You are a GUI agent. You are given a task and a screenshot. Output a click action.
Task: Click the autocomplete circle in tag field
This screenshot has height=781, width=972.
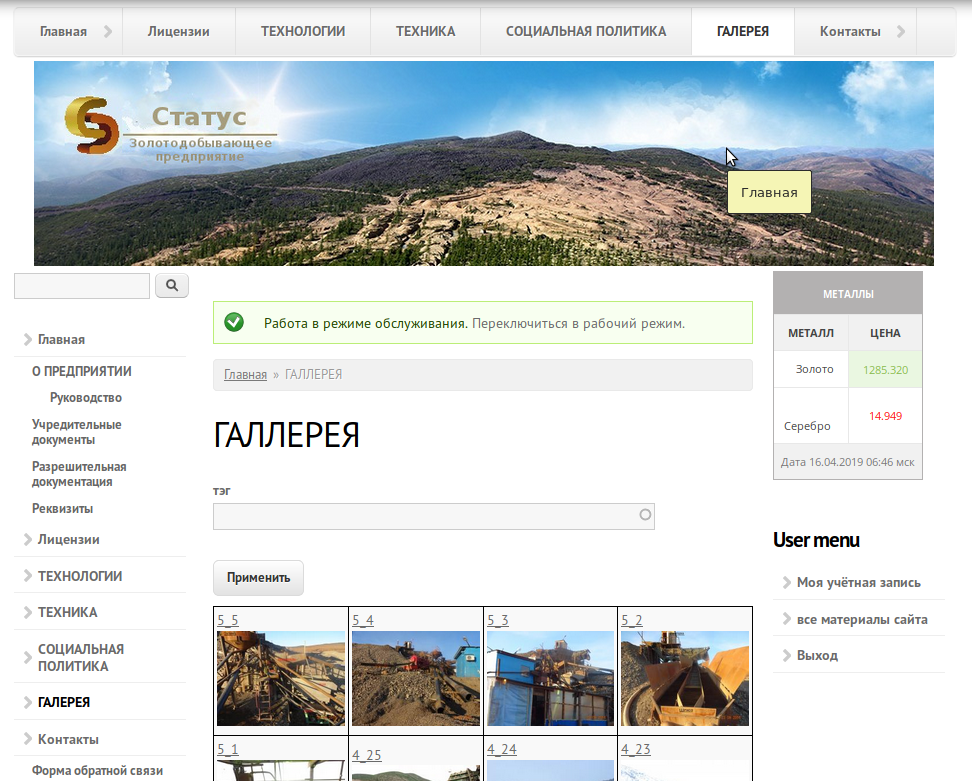pyautogui.click(x=645, y=516)
